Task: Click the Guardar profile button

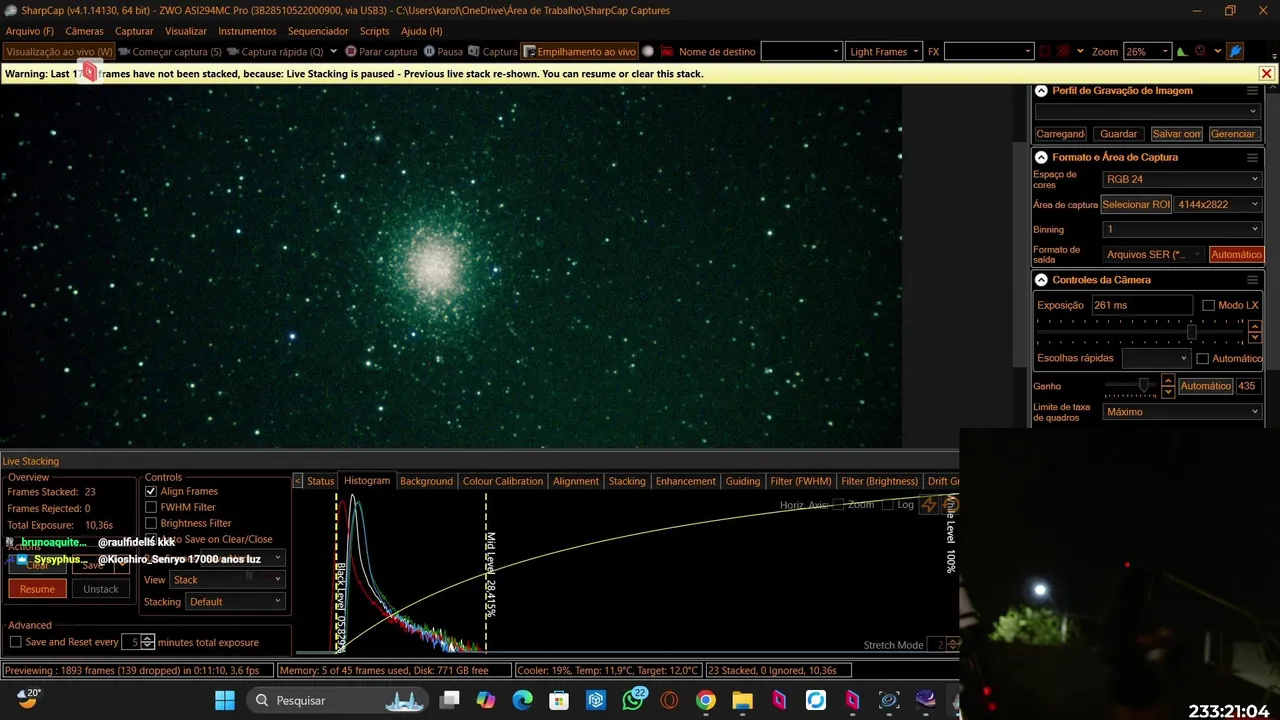Action: tap(1118, 134)
